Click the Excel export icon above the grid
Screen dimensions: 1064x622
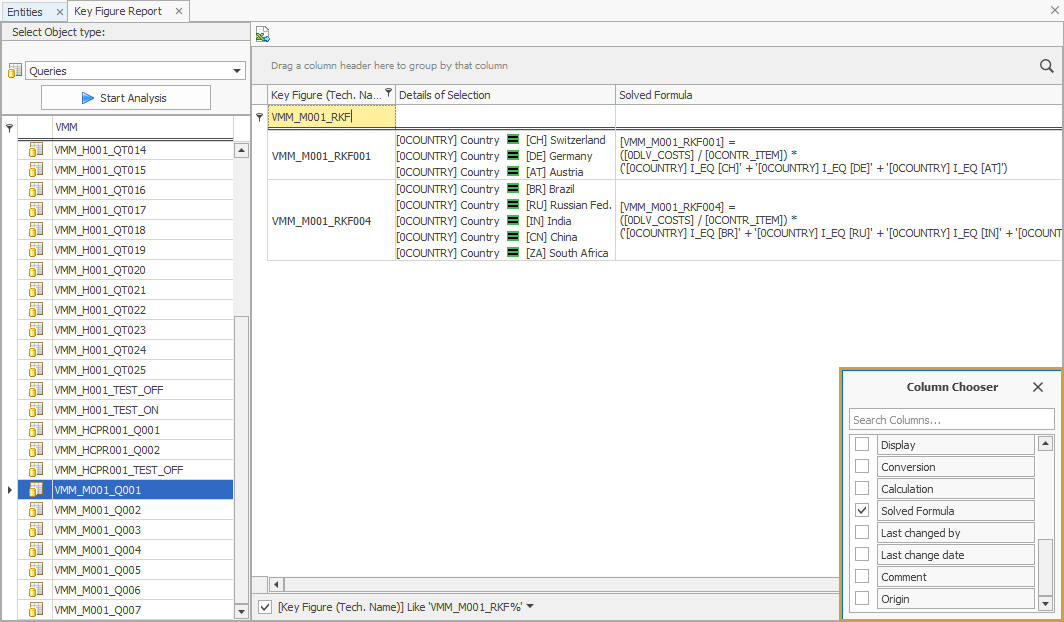262,35
